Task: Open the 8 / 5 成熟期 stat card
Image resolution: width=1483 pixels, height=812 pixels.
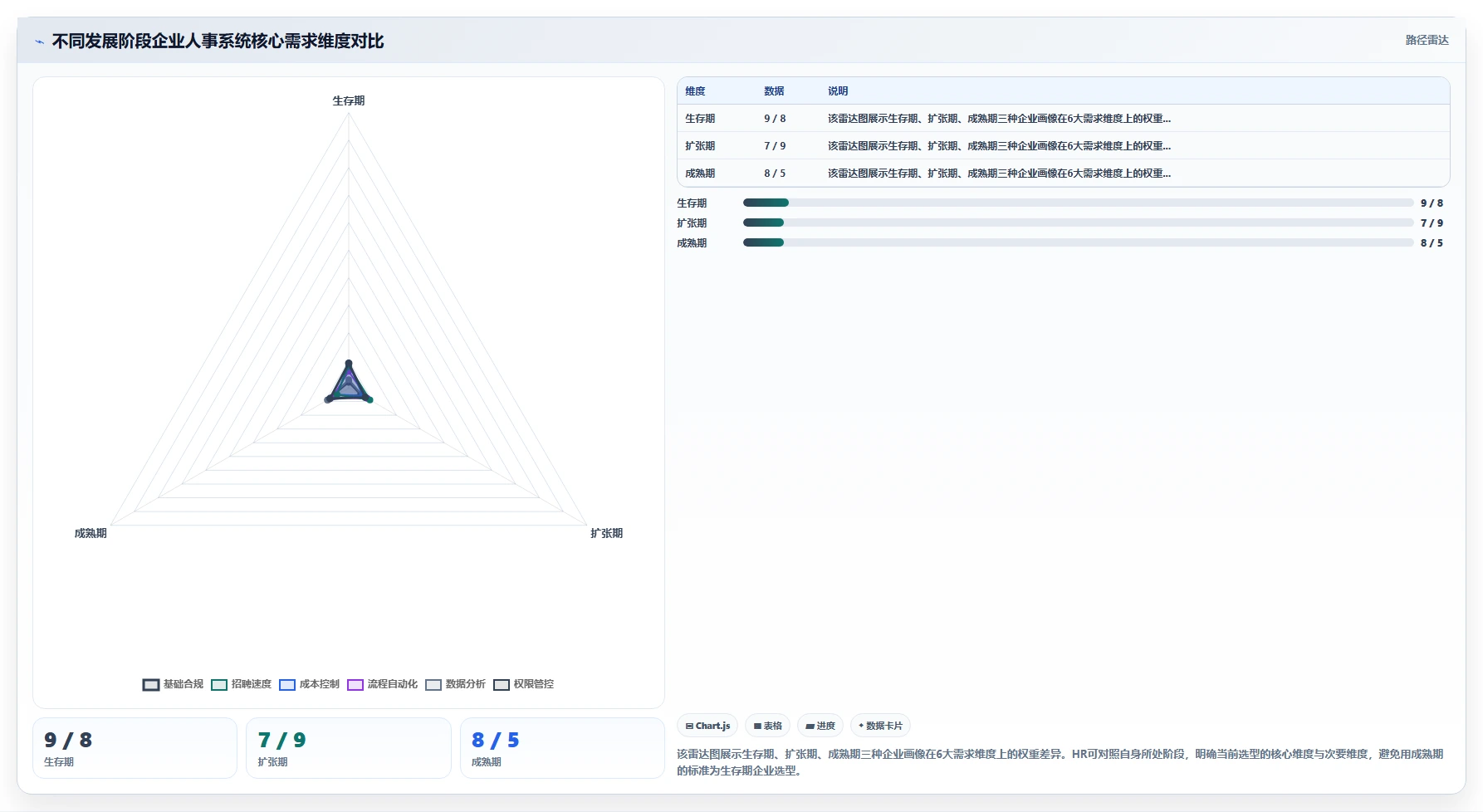Action: click(x=562, y=748)
